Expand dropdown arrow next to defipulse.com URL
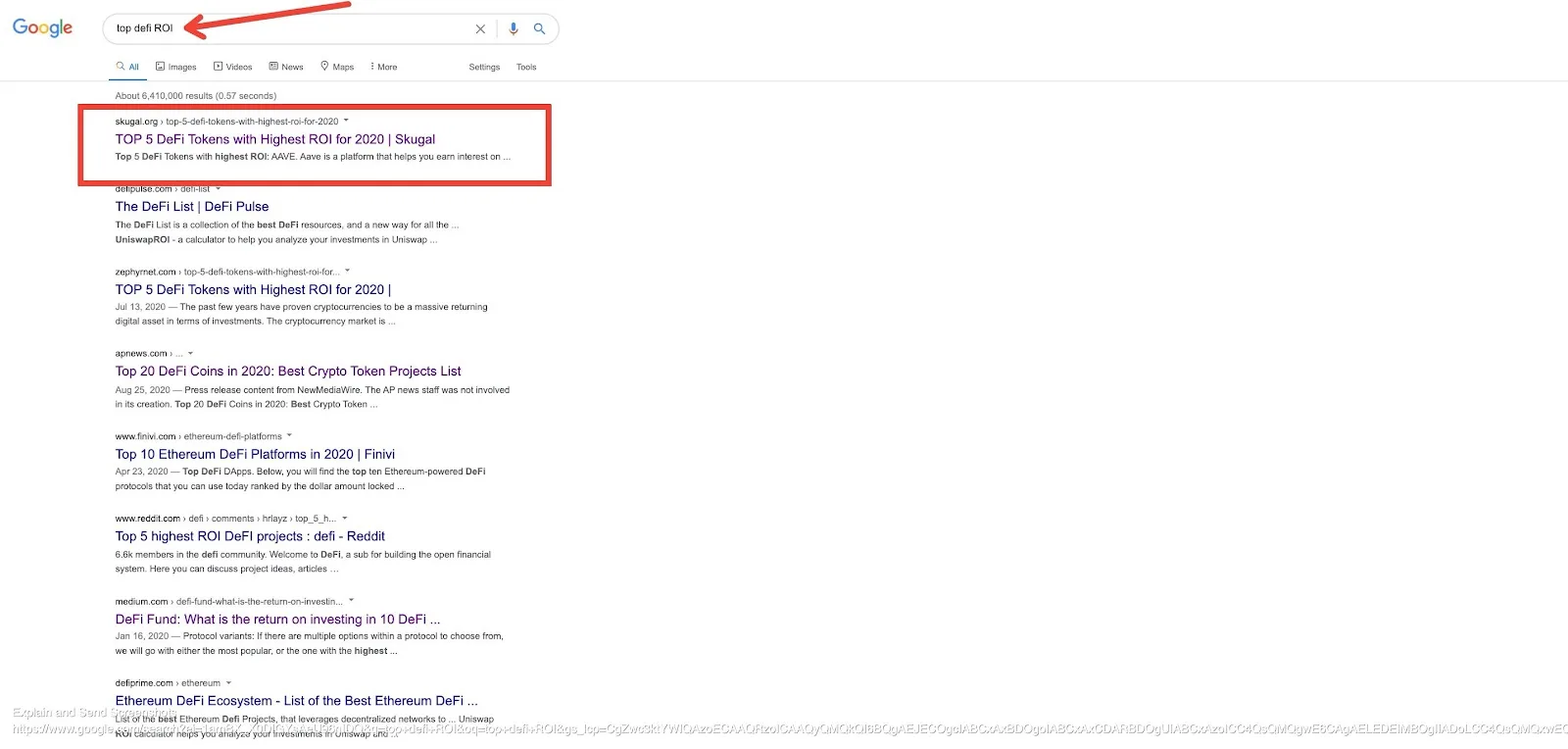 click(219, 188)
